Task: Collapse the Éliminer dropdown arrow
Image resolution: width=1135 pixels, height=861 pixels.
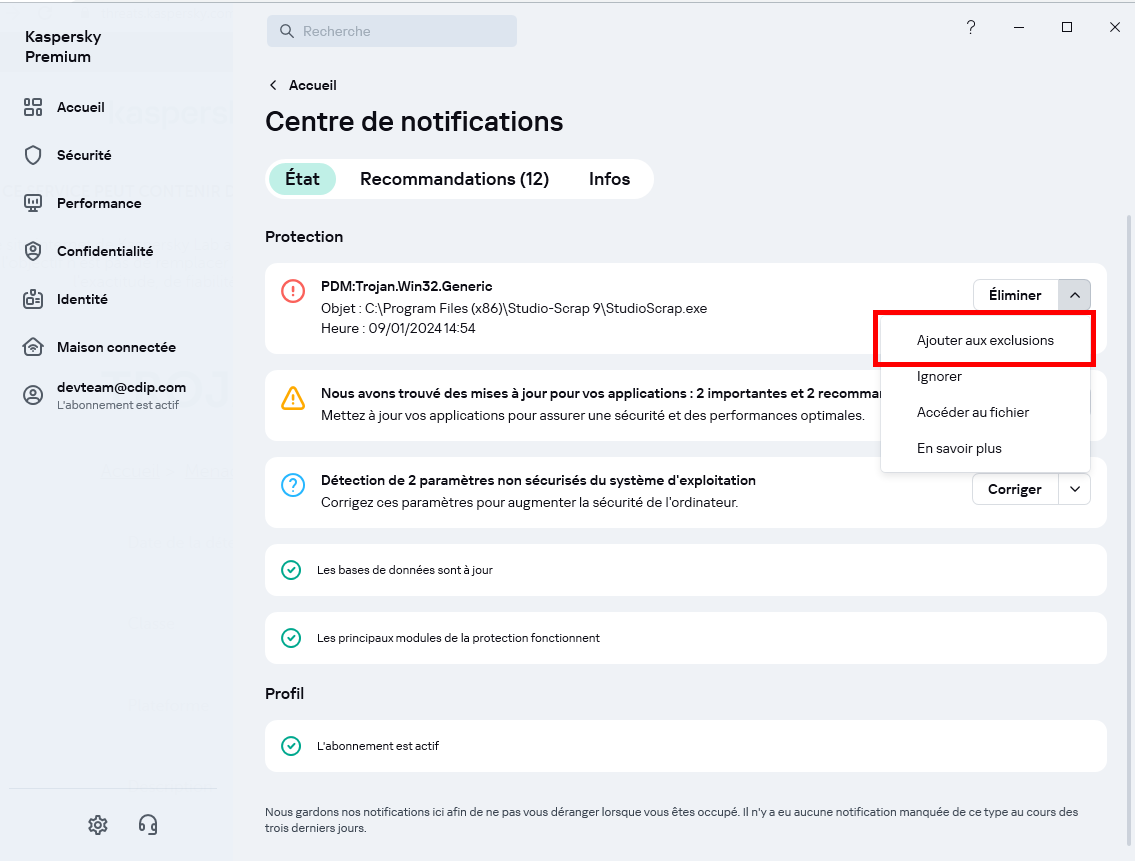Action: point(1075,295)
